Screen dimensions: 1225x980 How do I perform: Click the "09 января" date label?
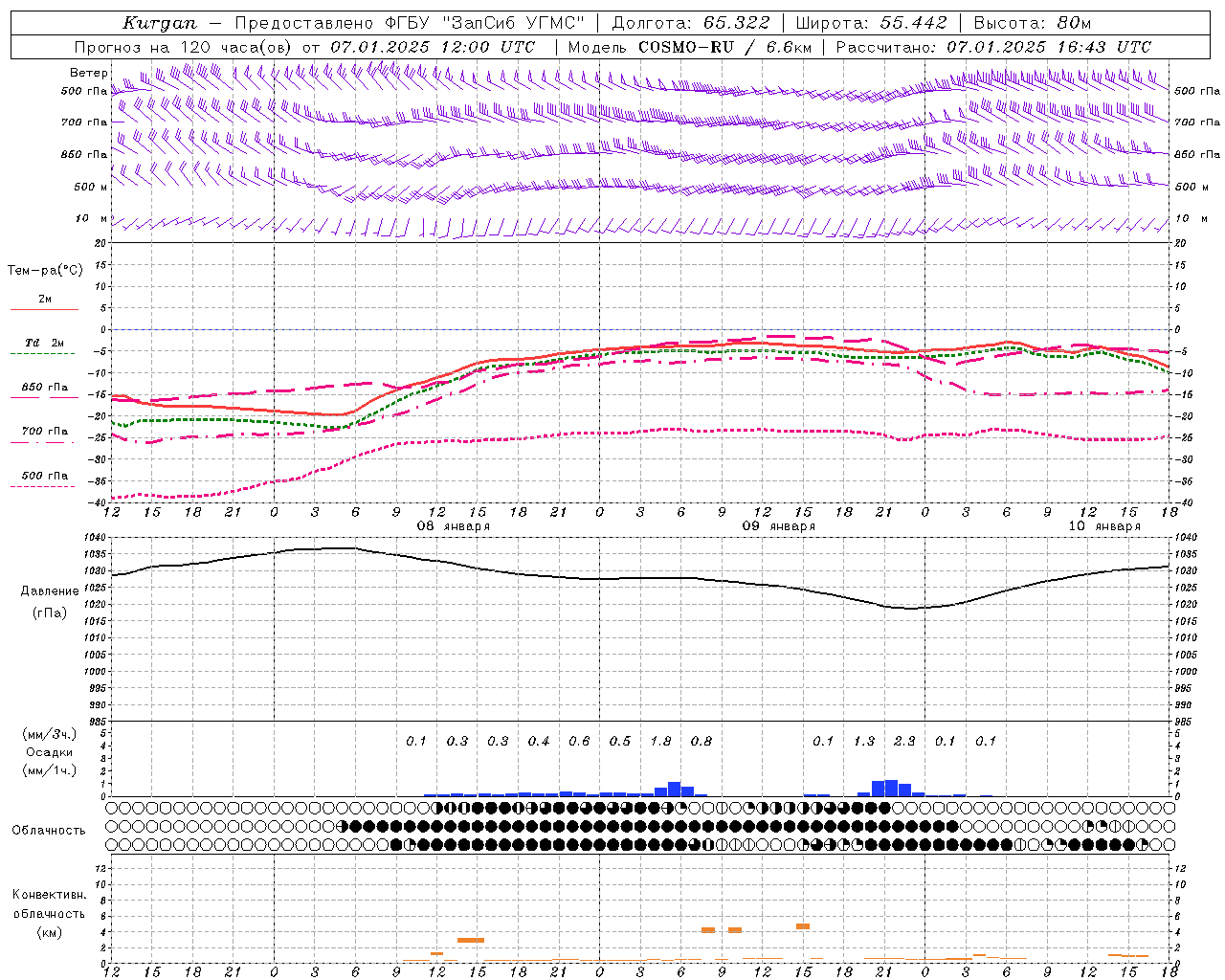point(779,526)
